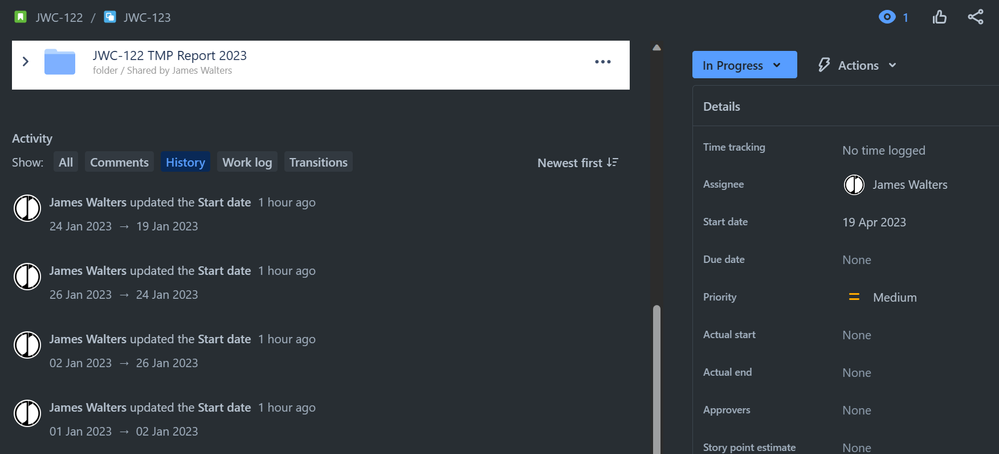Open the JWC-122 TMP Report 2023 folder title
The image size is (999, 454).
(x=169, y=55)
